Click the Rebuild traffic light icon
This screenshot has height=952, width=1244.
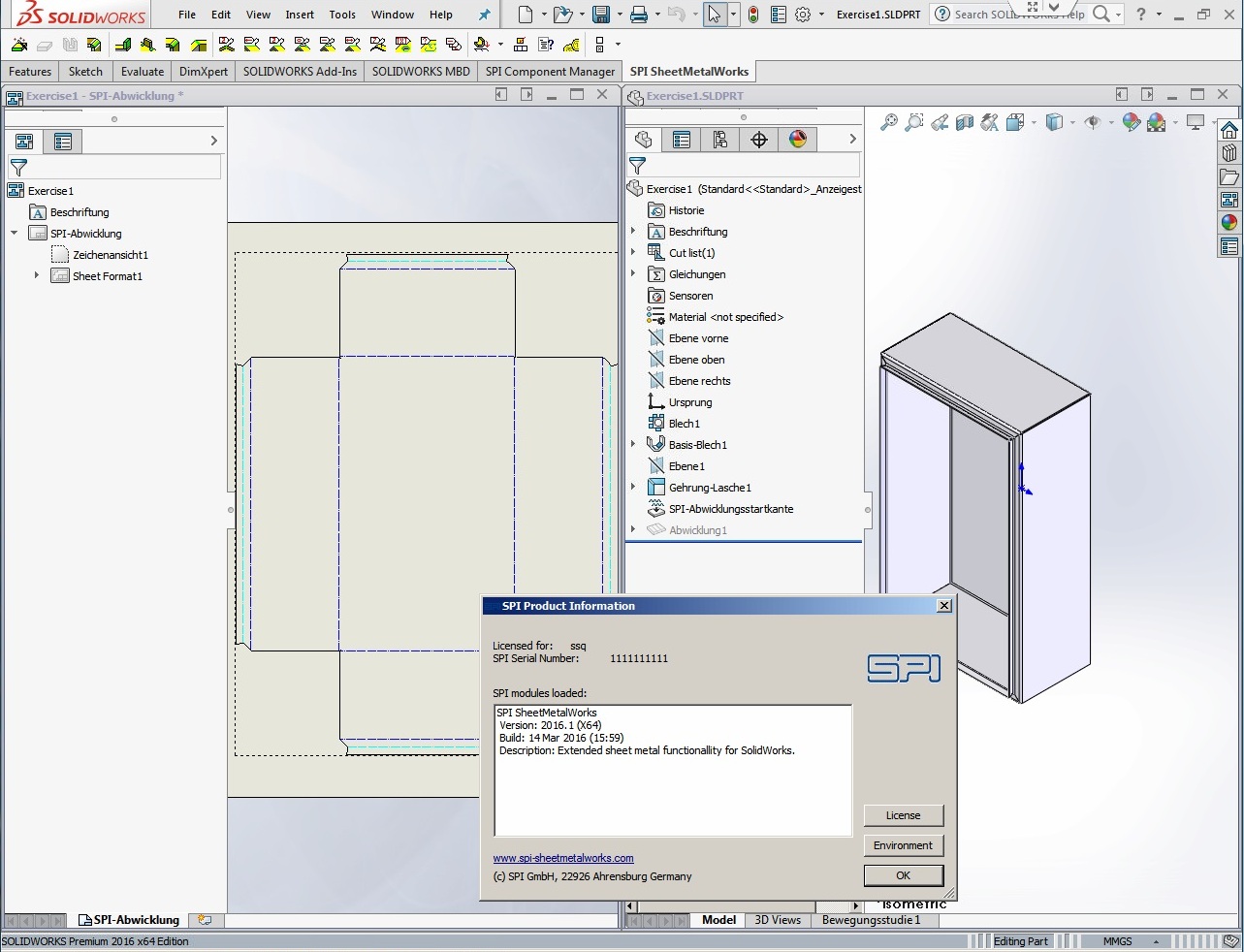click(753, 15)
